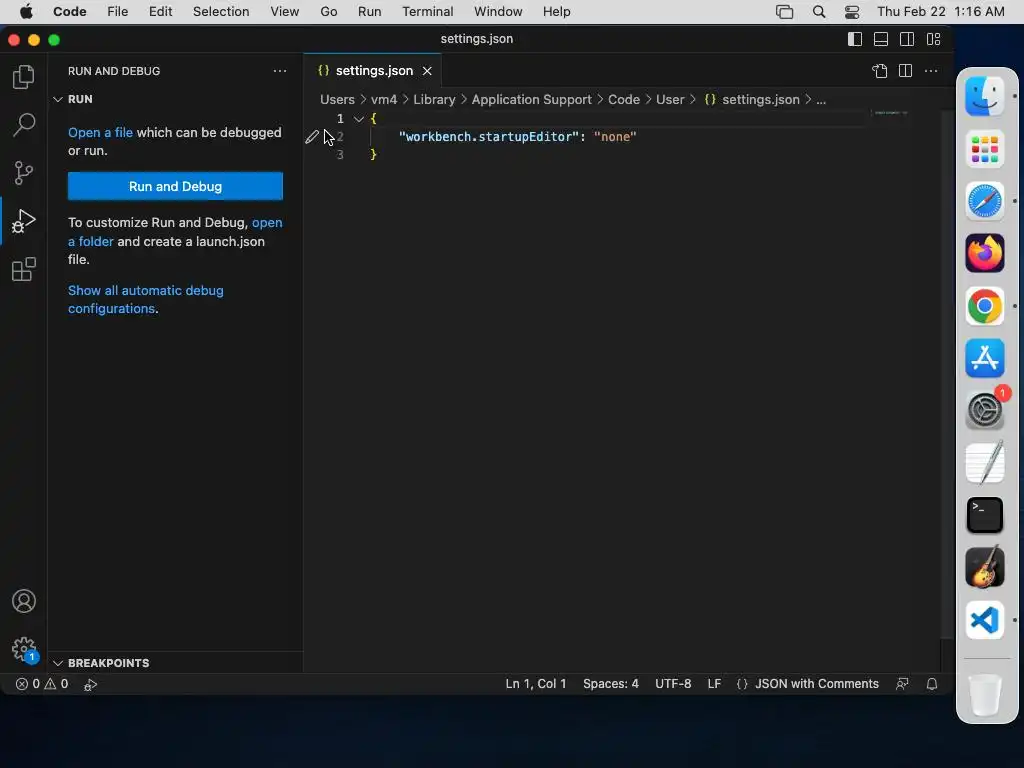The height and width of the screenshot is (768, 1024).
Task: Click the Run and Debug button
Action: point(175,186)
